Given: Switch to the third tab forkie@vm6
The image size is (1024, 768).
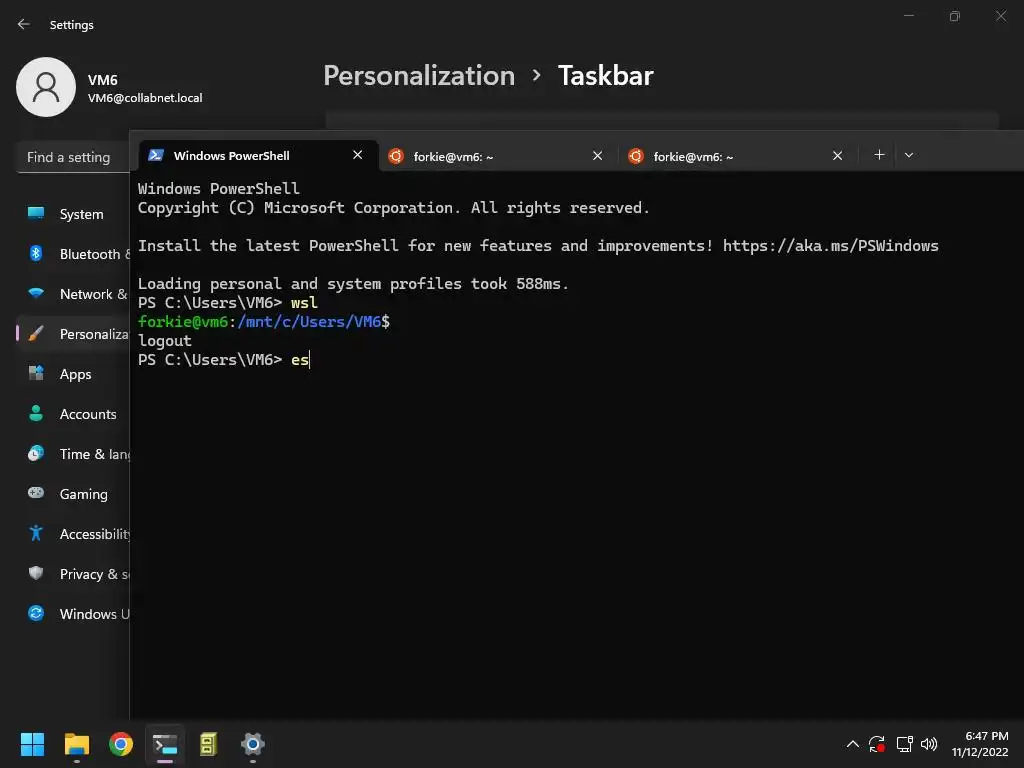Looking at the screenshot, I should tap(737, 155).
